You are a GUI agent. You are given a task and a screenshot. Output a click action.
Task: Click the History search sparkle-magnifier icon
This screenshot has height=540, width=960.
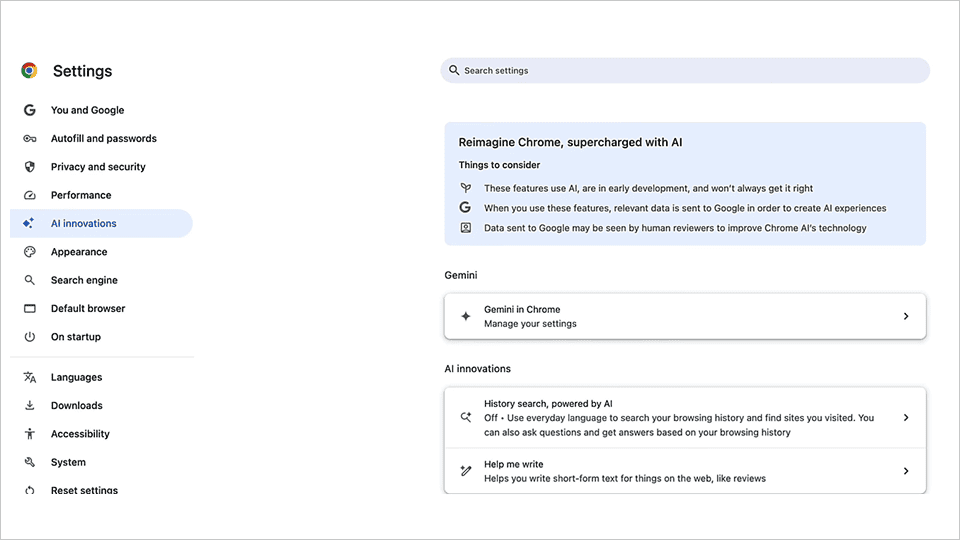[x=466, y=418]
